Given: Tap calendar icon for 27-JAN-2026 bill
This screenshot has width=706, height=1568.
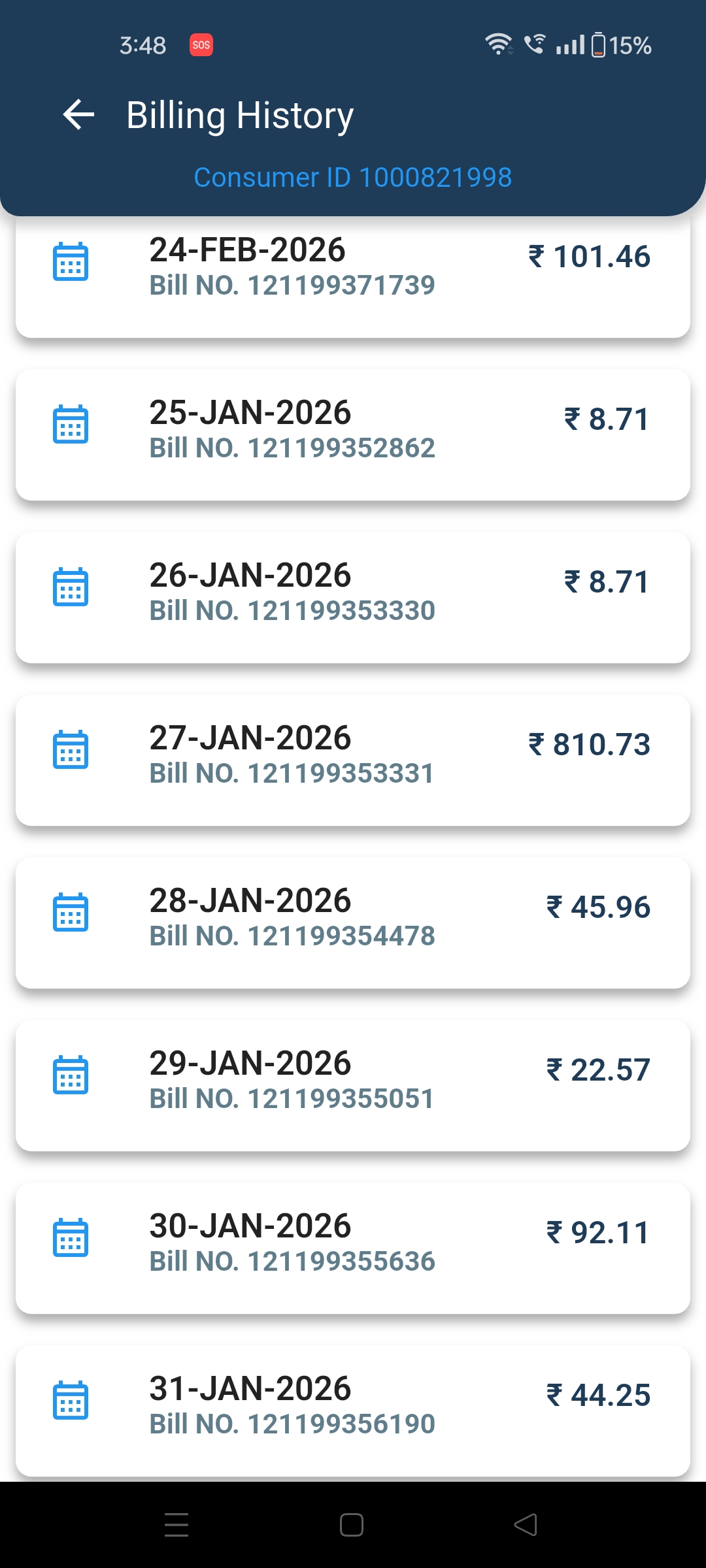Looking at the screenshot, I should tap(71, 749).
